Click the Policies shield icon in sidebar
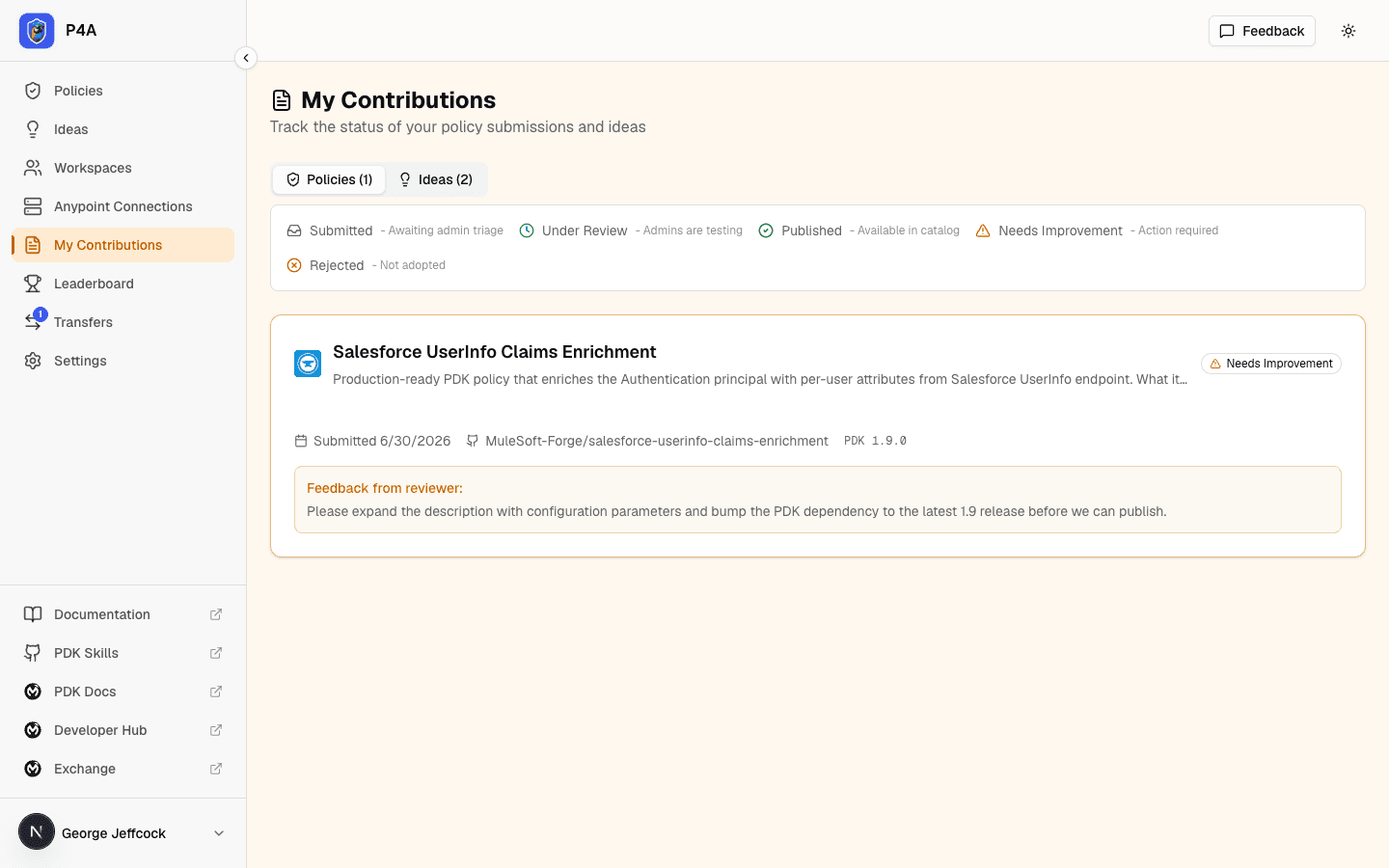This screenshot has height=868, width=1389. tap(33, 91)
